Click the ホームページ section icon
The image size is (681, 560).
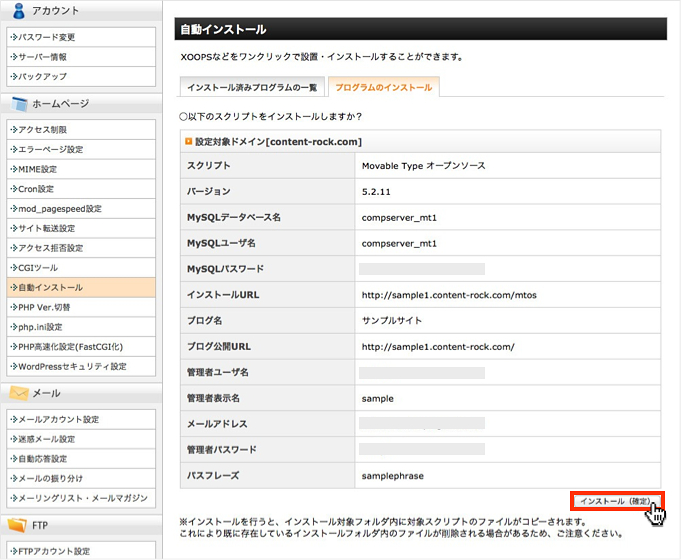coord(20,104)
